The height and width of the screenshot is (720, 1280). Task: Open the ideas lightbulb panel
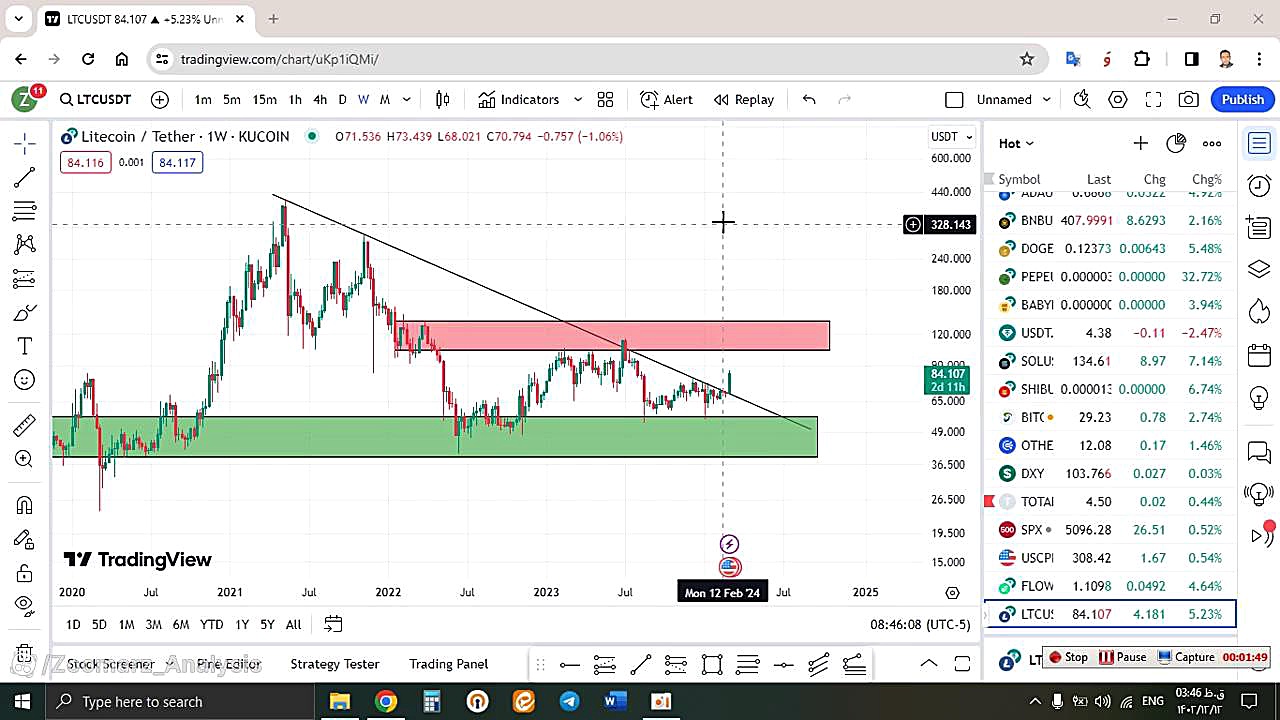coord(1259,397)
